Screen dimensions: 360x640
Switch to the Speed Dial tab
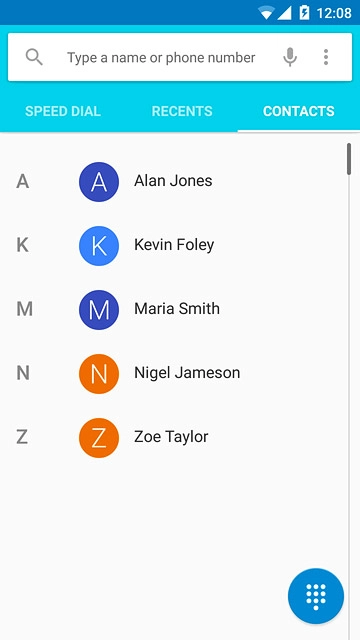click(63, 111)
